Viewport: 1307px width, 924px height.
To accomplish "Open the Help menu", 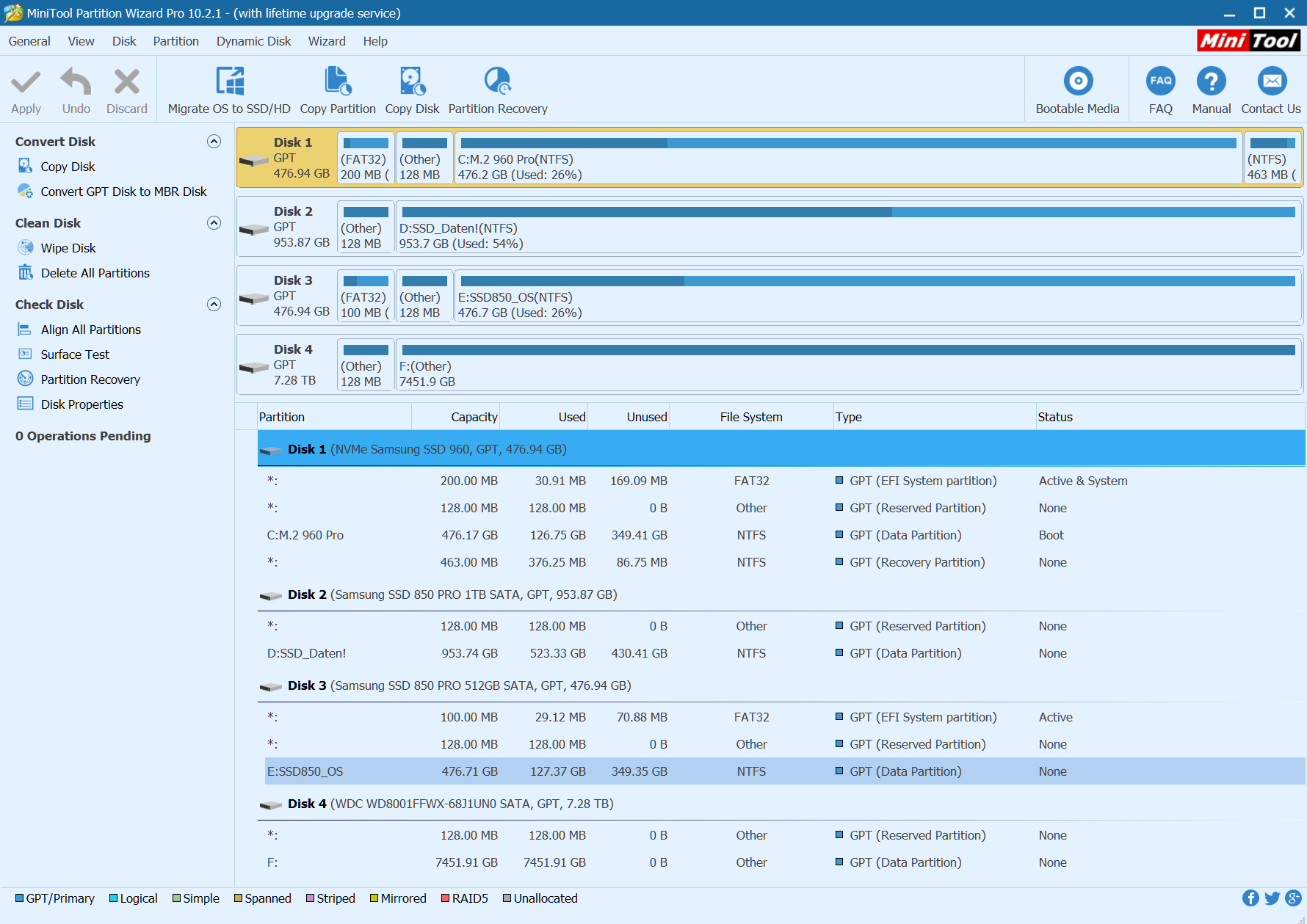I will click(x=375, y=41).
